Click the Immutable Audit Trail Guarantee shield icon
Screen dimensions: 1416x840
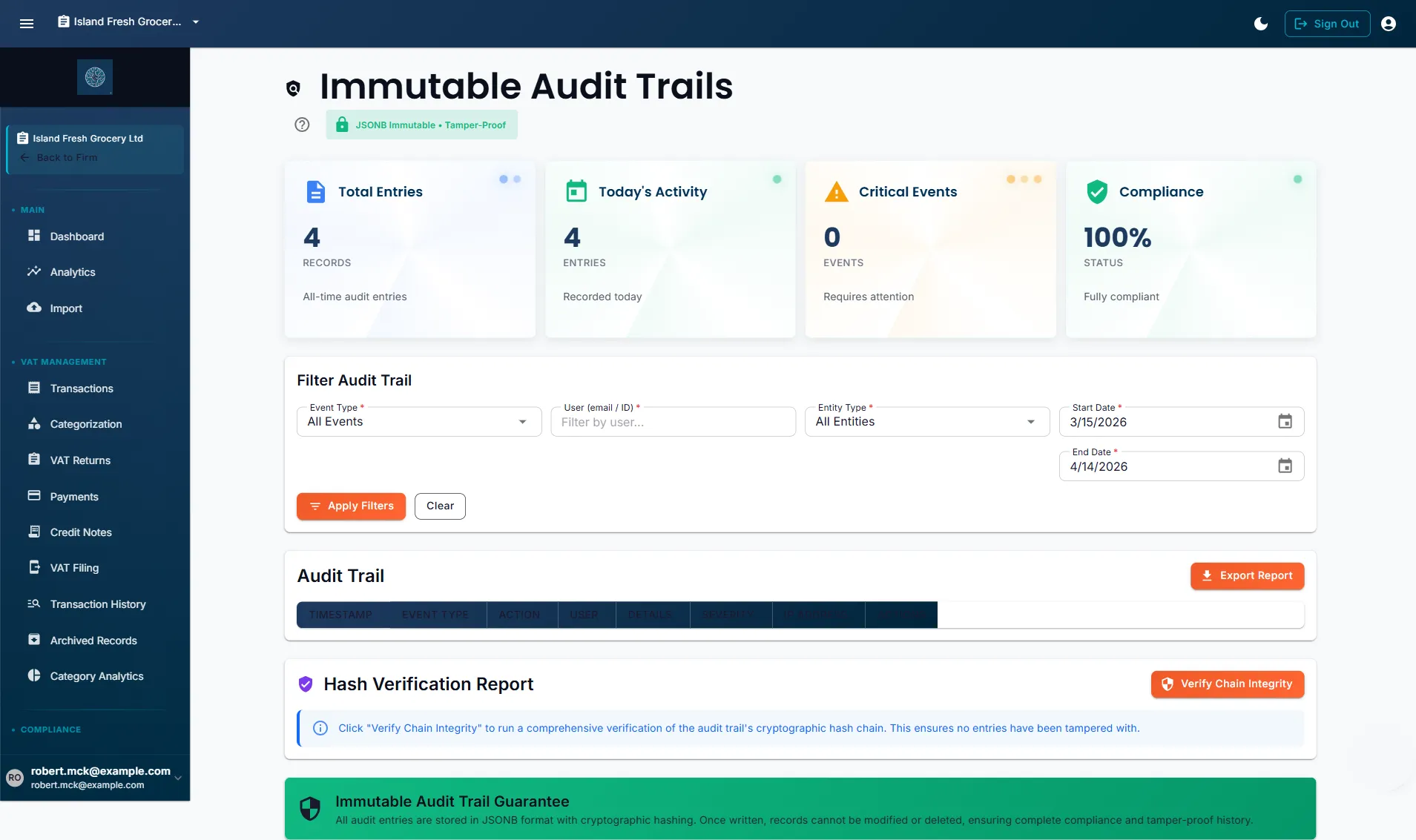(x=310, y=808)
